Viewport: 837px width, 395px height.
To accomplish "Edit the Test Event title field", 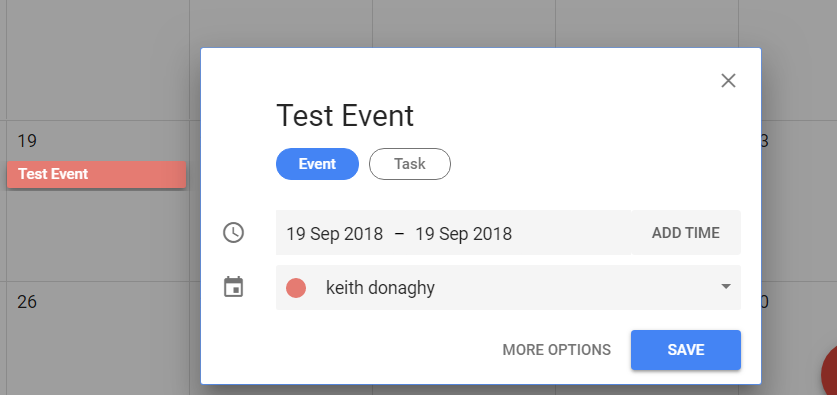I will click(x=345, y=116).
